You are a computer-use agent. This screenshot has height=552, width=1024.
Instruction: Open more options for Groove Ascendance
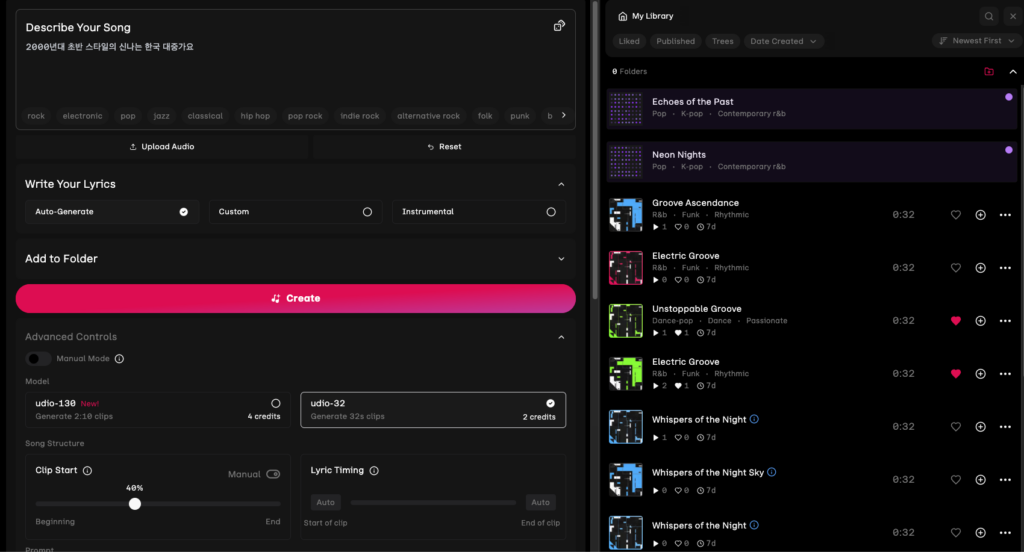(x=1005, y=215)
